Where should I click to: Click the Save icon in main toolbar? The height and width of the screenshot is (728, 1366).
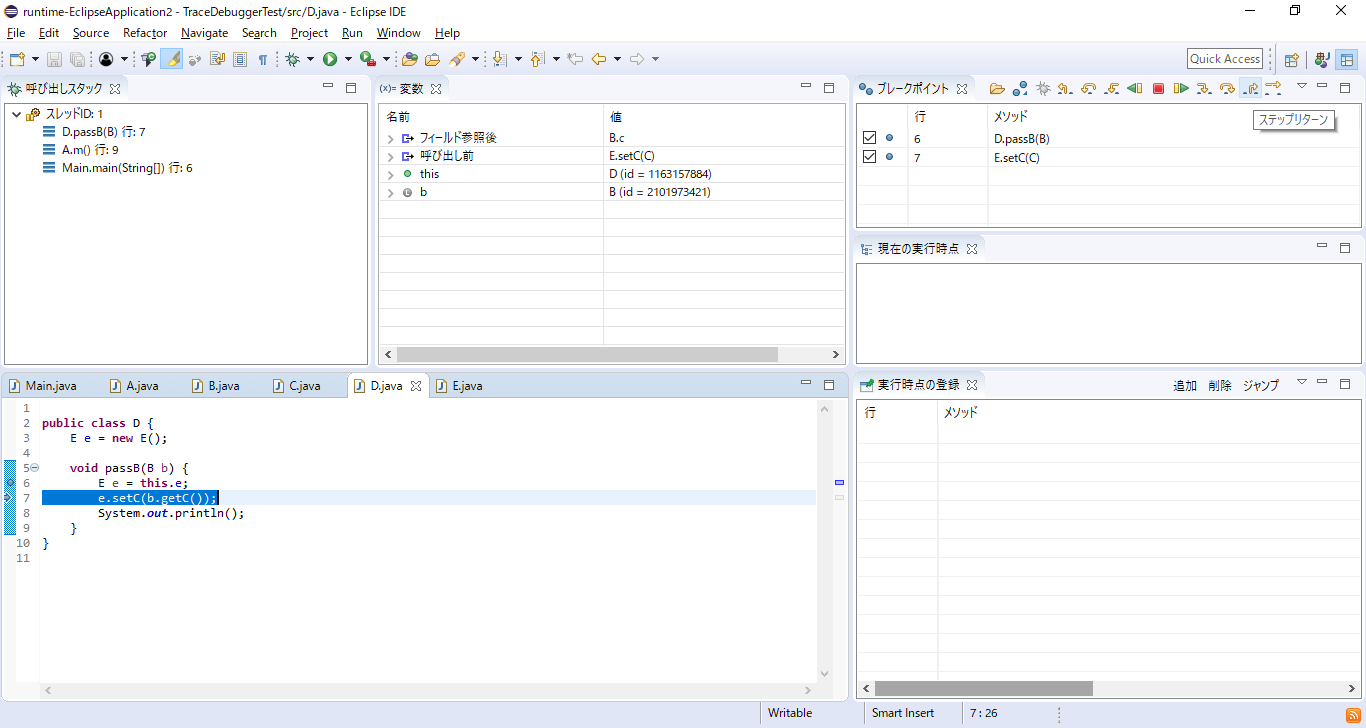pyautogui.click(x=54, y=60)
